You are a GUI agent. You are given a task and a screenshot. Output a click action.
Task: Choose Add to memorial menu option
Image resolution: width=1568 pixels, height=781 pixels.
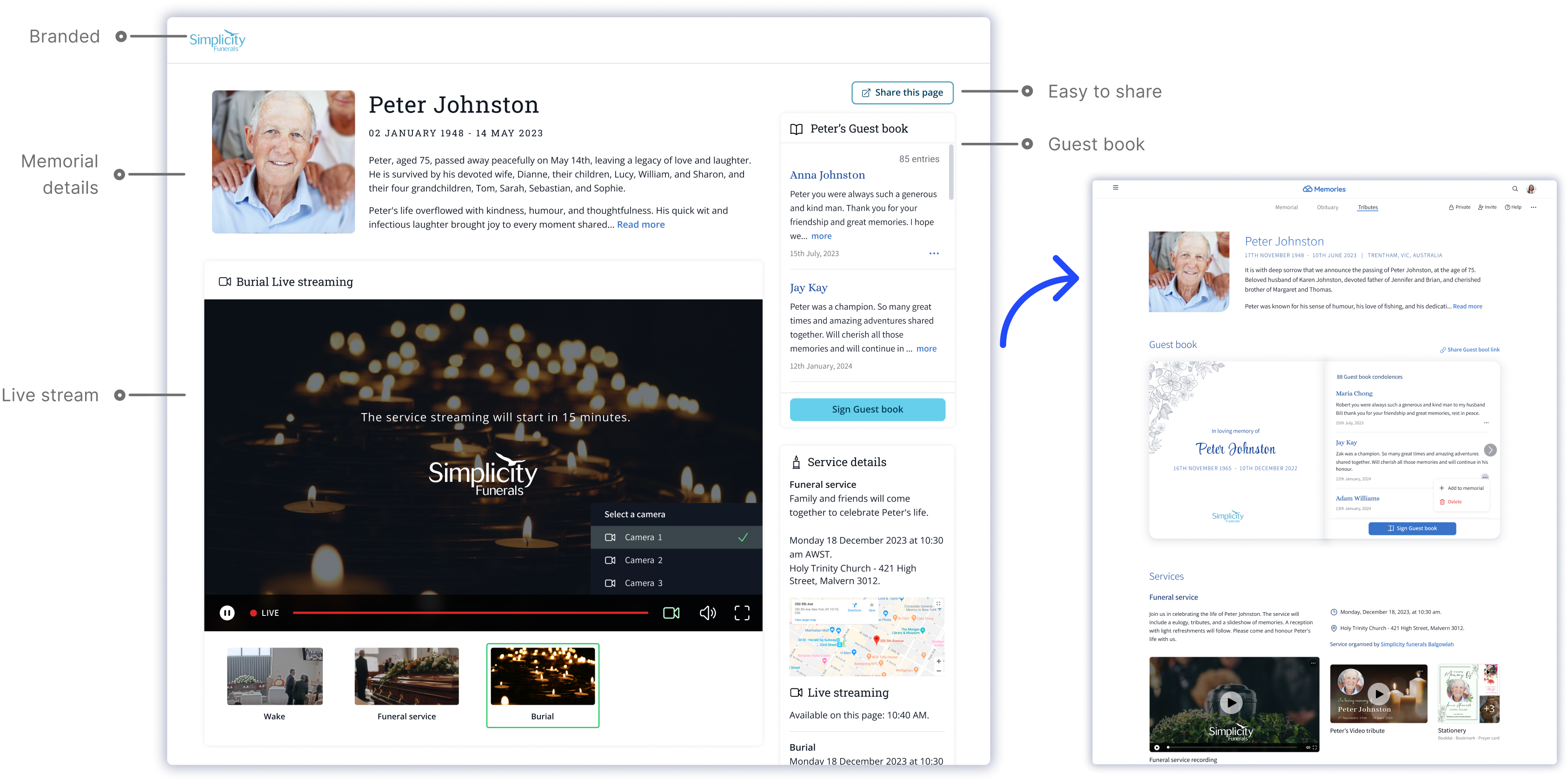(x=1464, y=488)
